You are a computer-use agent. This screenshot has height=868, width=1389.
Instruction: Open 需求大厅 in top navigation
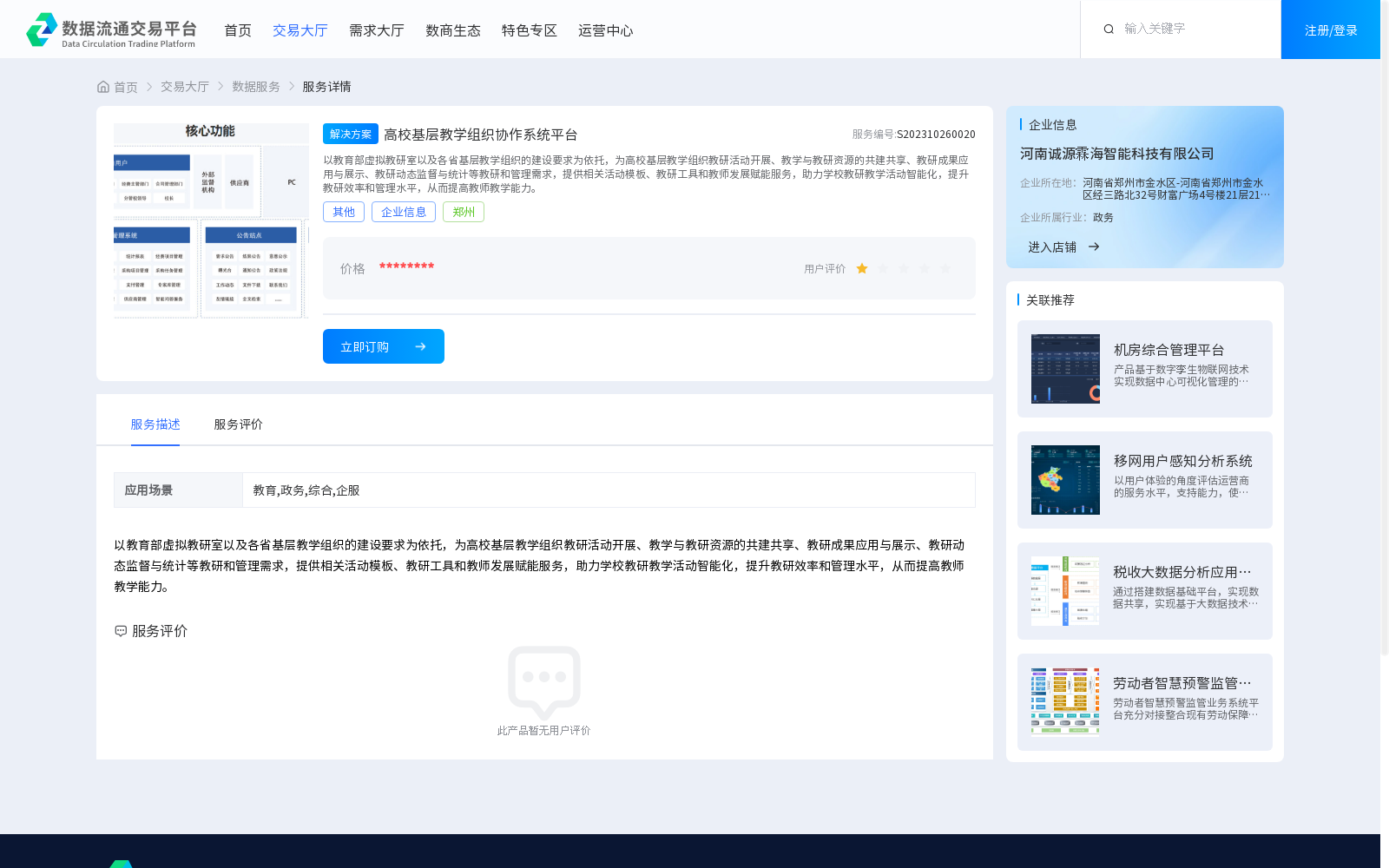[x=377, y=30]
